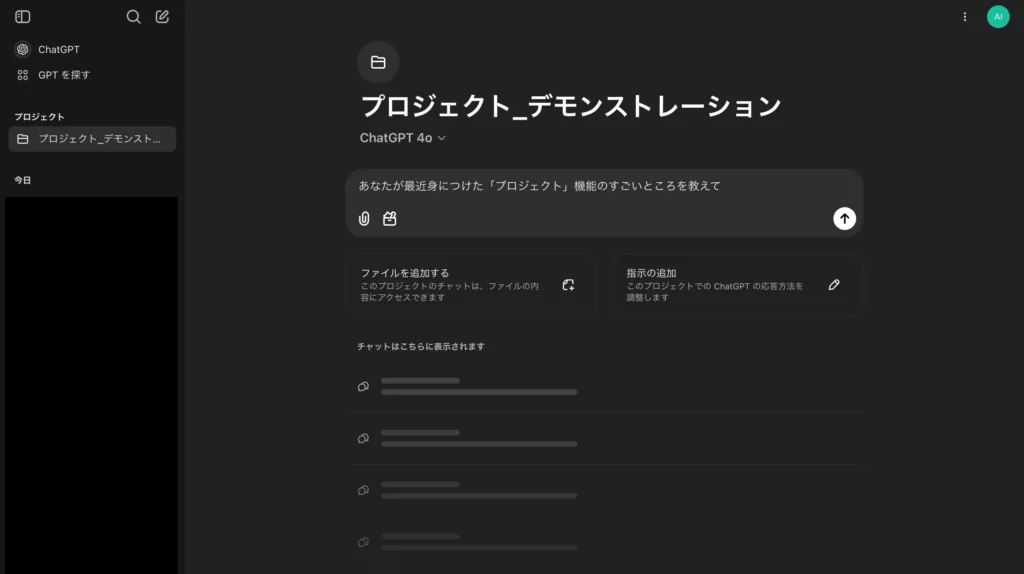
Task: Toggle the sidebar collapse icon
Action: pyautogui.click(x=23, y=17)
